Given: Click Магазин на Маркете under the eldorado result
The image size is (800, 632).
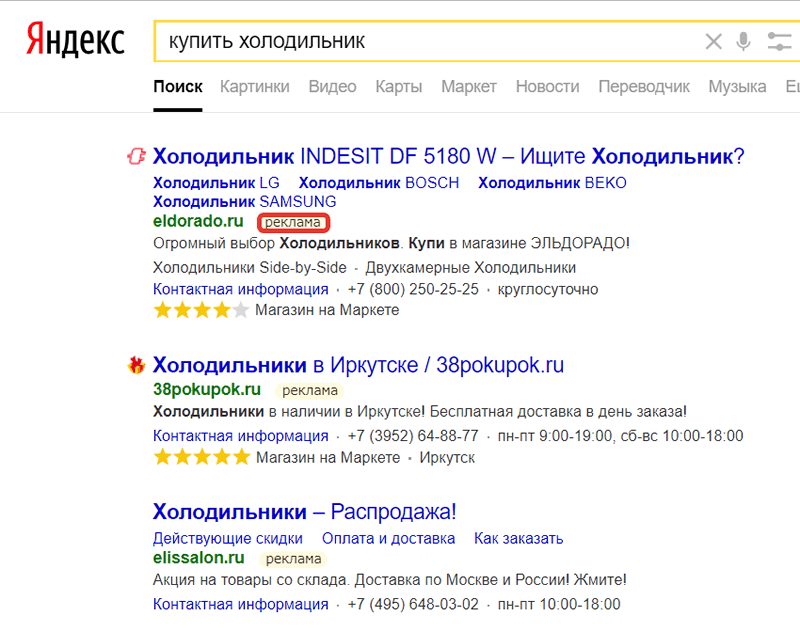Looking at the screenshot, I should [x=327, y=310].
